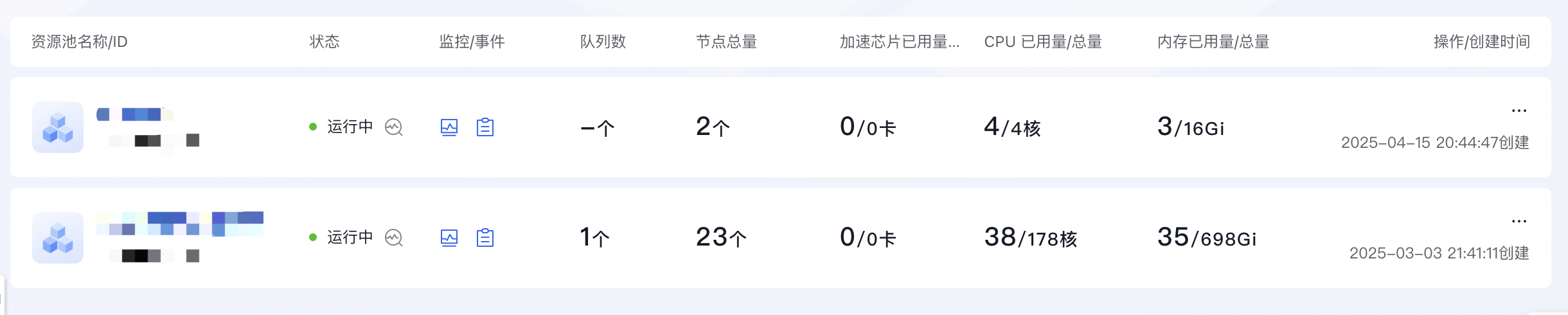Open monitoring chart icon for first resource pool

pos(449,127)
